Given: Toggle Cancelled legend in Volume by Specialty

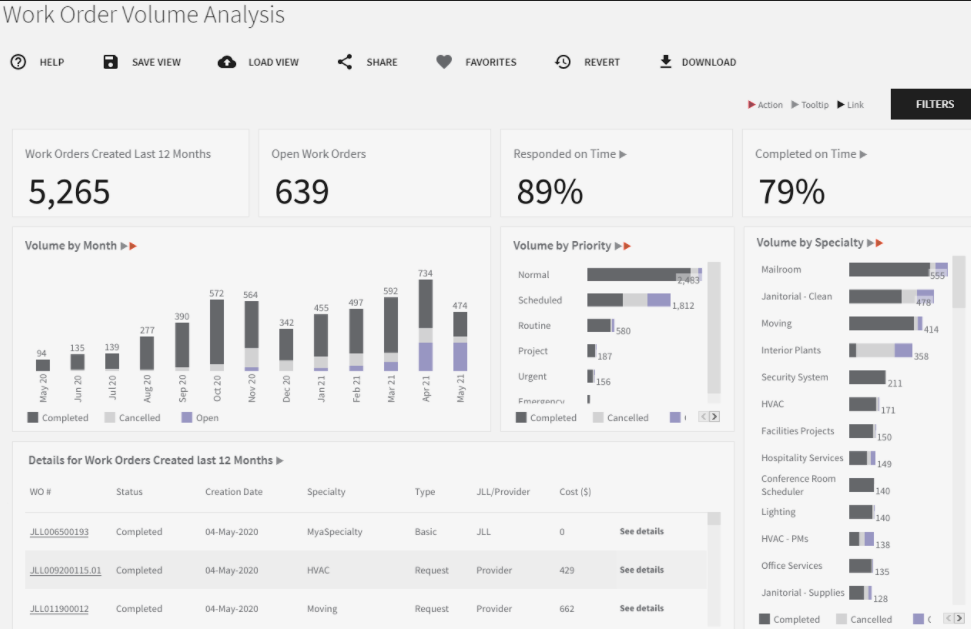Looking at the screenshot, I should 842,619.
